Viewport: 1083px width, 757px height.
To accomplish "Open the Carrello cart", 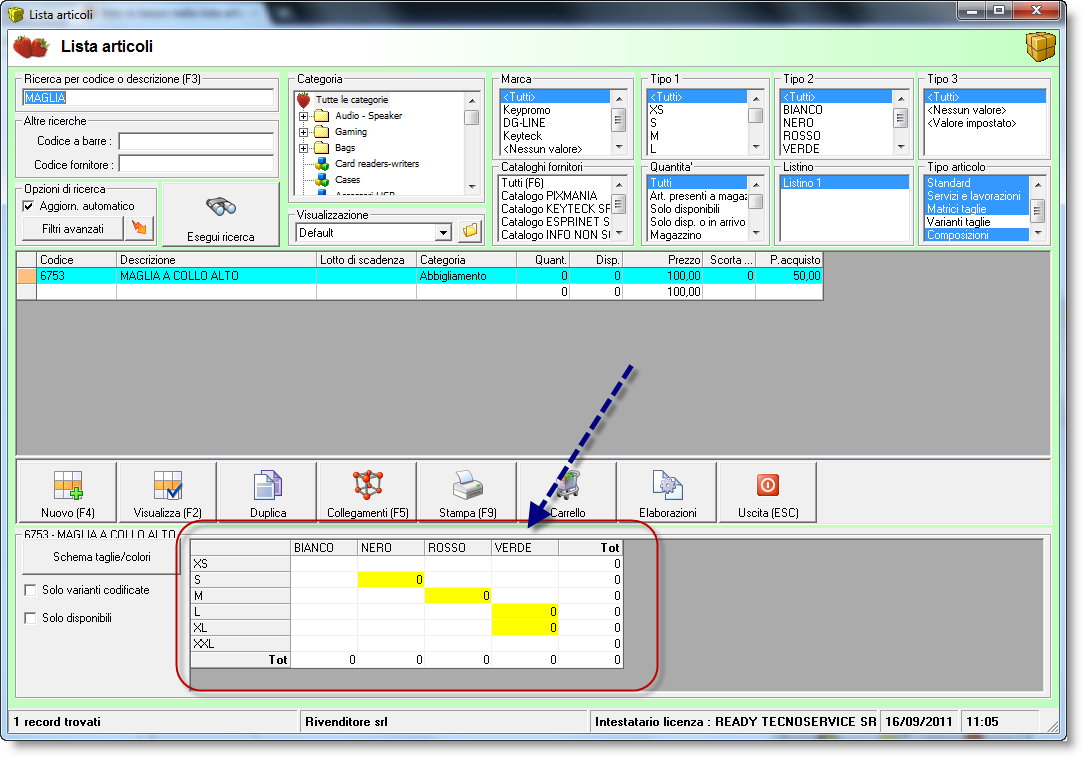I will click(x=568, y=492).
